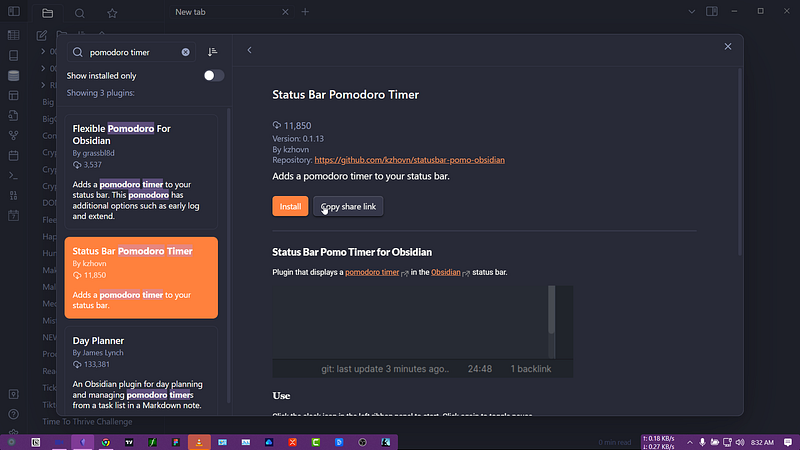The image size is (800, 450).
Task: Open the tab list dropdown arrow
Action: 691,12
